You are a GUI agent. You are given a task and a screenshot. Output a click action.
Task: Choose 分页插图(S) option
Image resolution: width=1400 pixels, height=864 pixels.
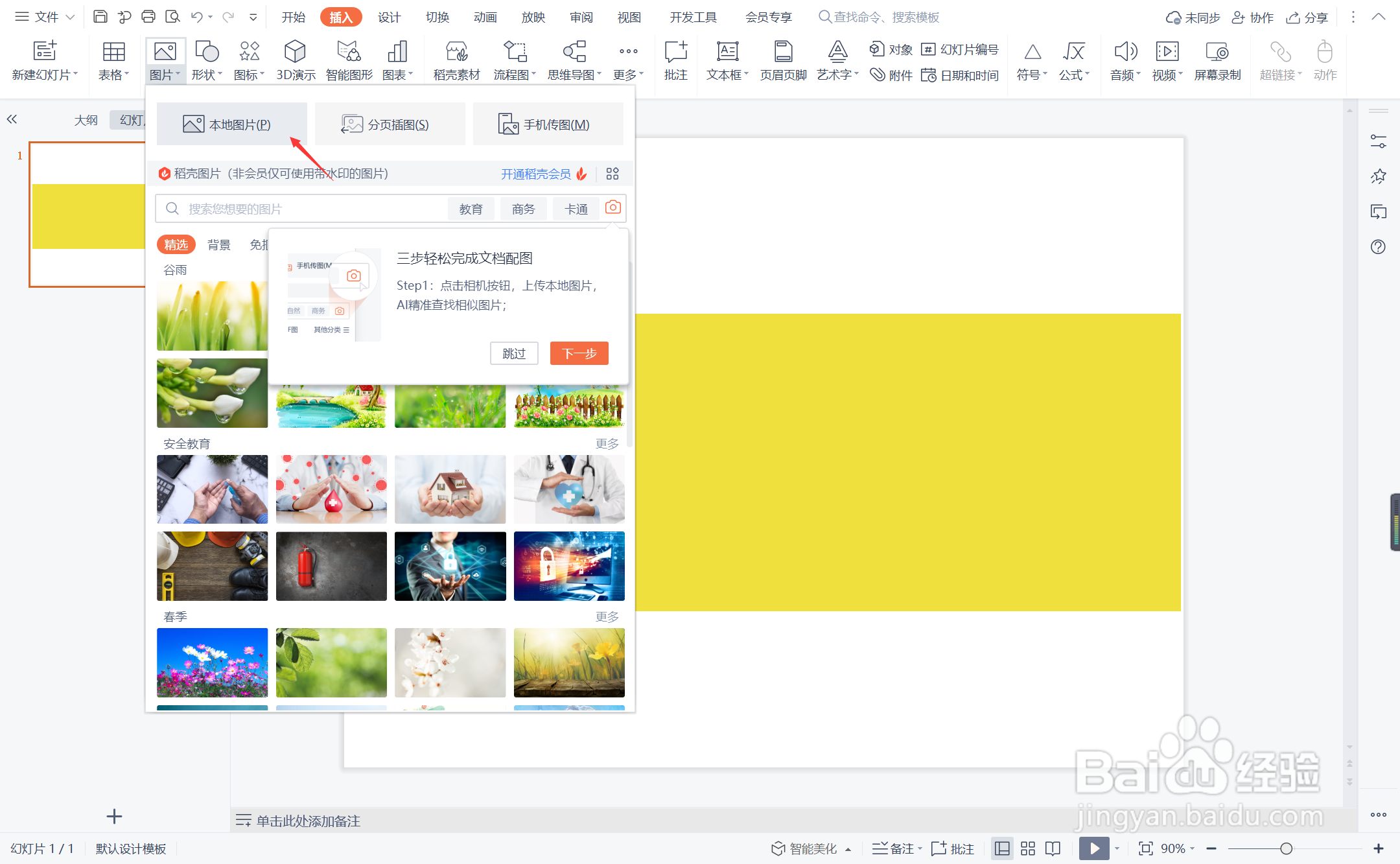[390, 124]
